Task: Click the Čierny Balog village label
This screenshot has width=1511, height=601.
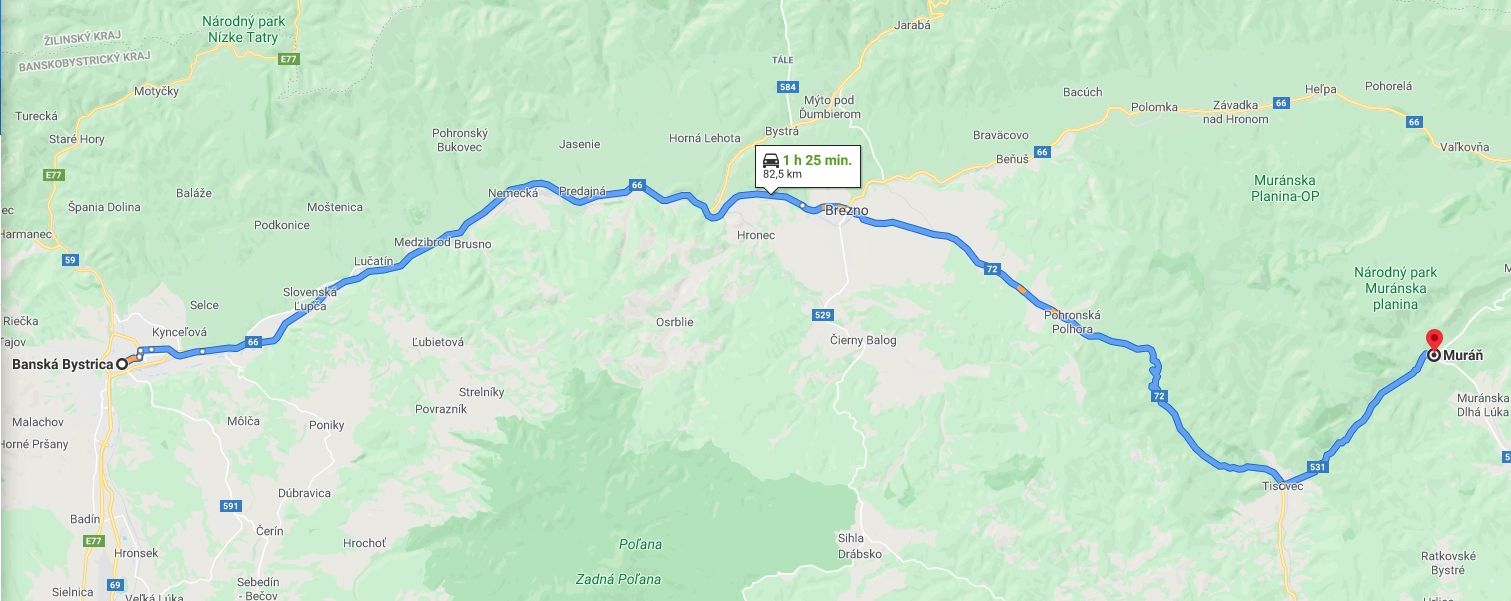Action: tap(864, 340)
